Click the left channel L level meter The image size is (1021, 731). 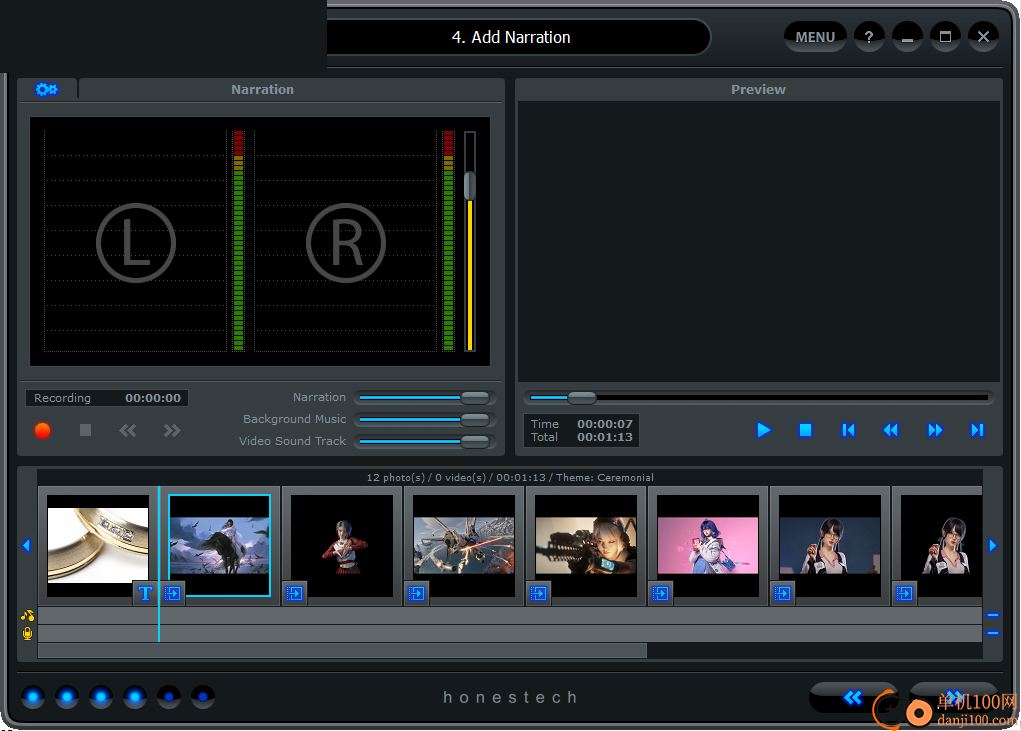tap(238, 241)
